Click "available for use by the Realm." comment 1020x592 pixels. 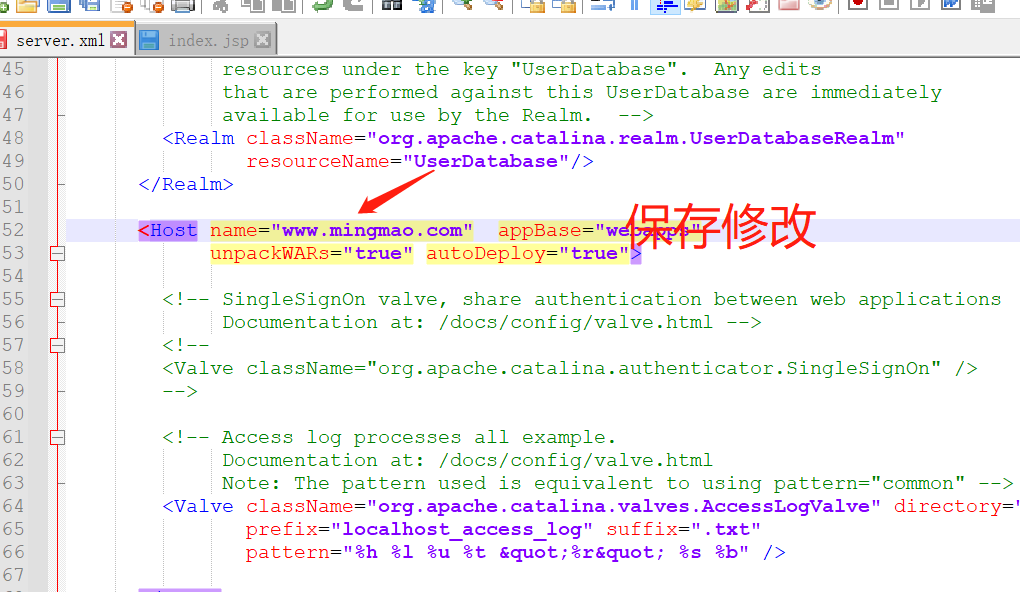[407, 115]
